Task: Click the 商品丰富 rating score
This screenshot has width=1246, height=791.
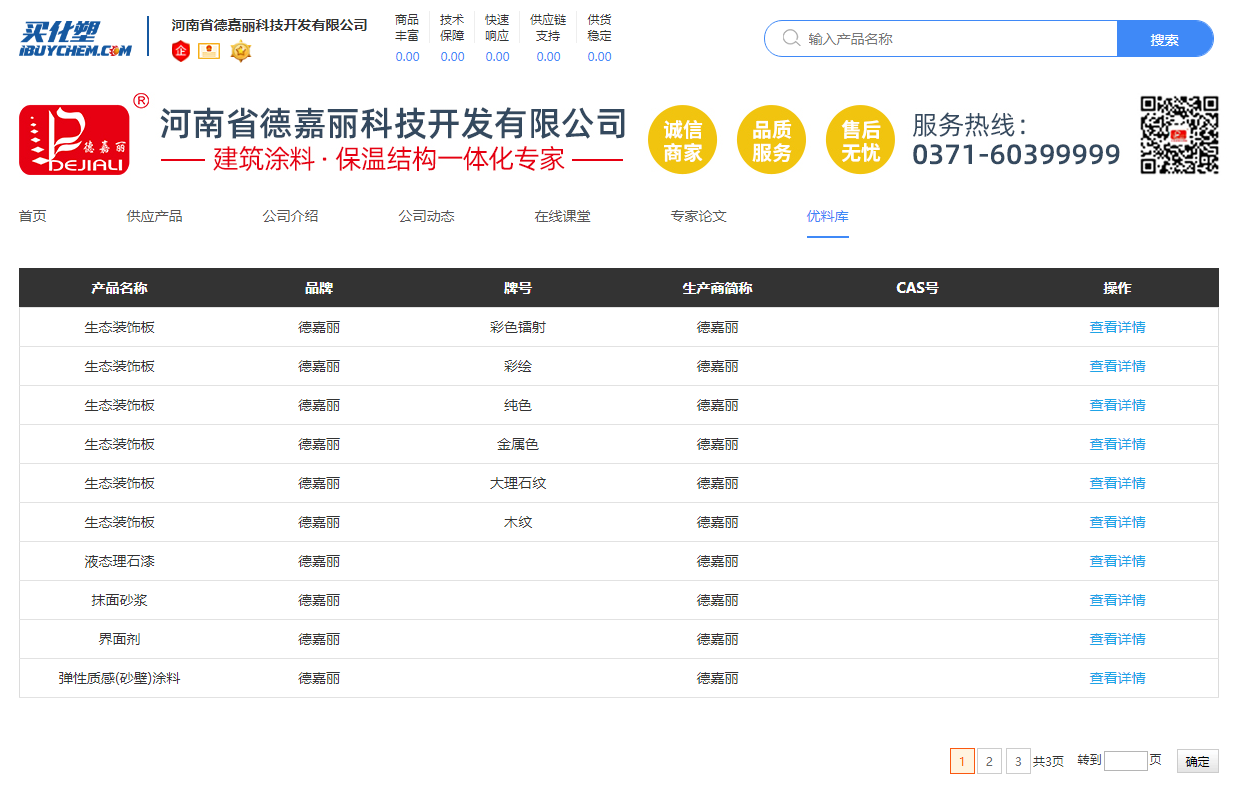Action: pyautogui.click(x=407, y=57)
